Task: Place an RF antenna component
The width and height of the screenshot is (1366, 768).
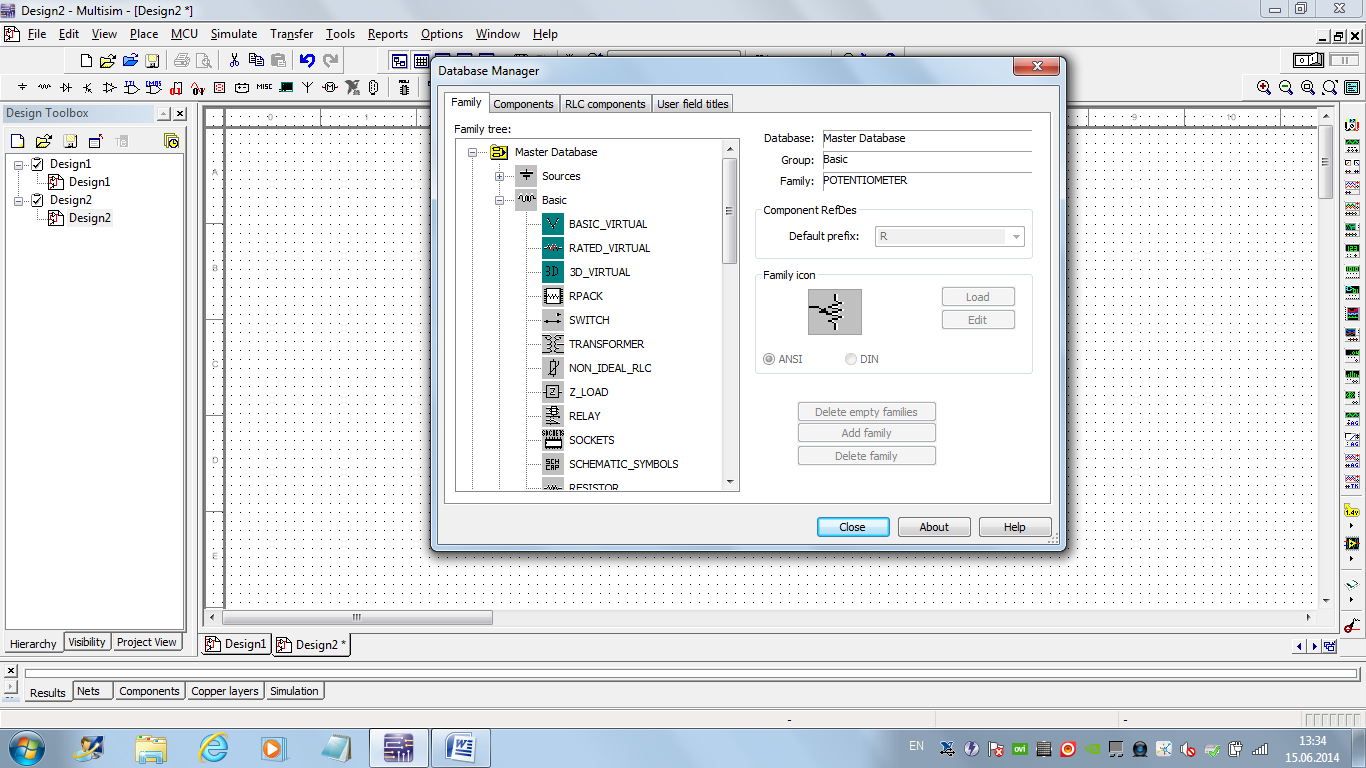Action: pos(307,87)
